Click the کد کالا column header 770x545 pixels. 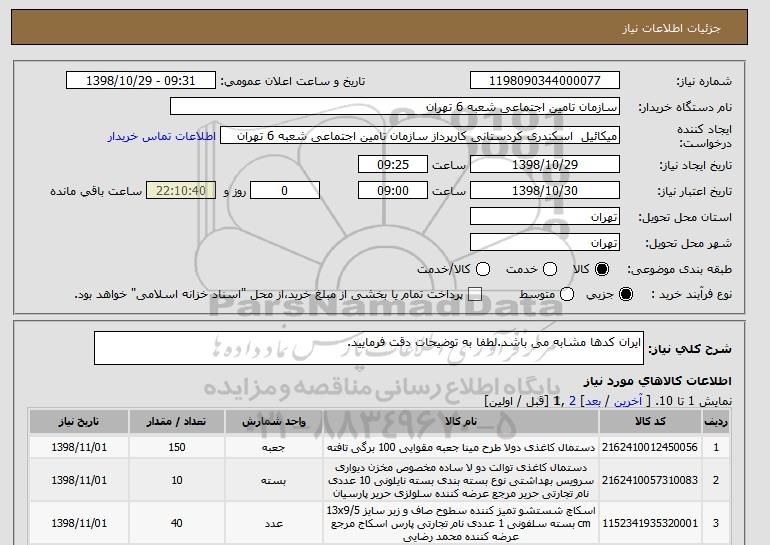[x=650, y=422]
